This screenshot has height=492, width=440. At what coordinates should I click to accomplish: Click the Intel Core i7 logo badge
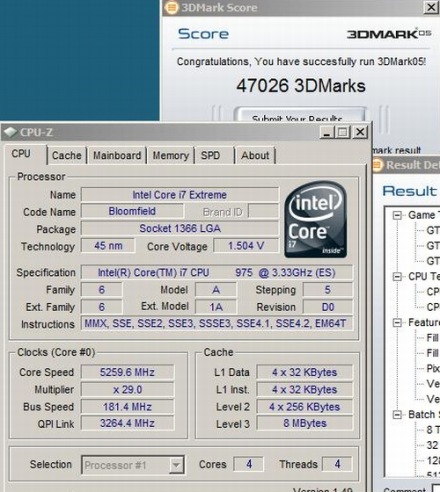315,220
